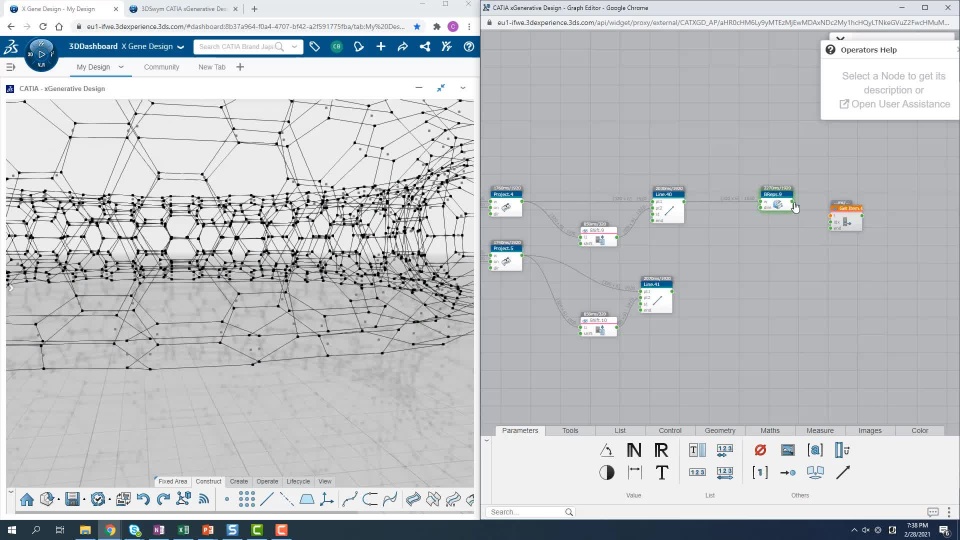Select the Point grid pattern tool

247,499
